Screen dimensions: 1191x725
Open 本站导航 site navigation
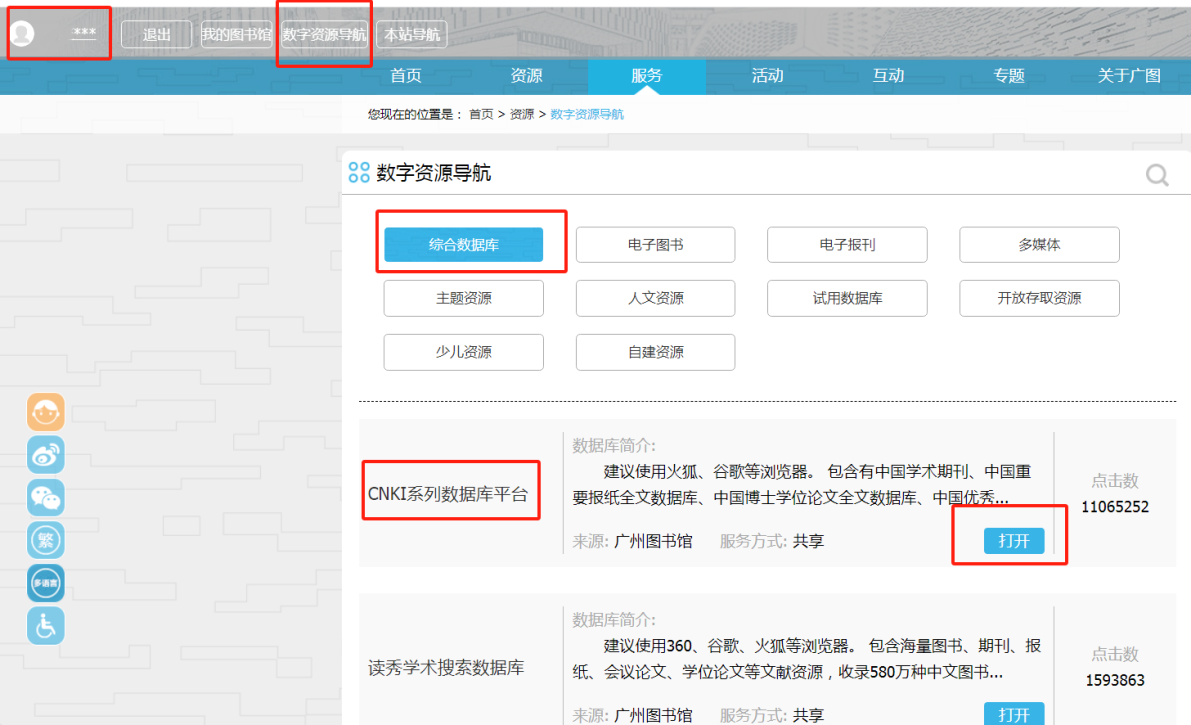coord(412,34)
